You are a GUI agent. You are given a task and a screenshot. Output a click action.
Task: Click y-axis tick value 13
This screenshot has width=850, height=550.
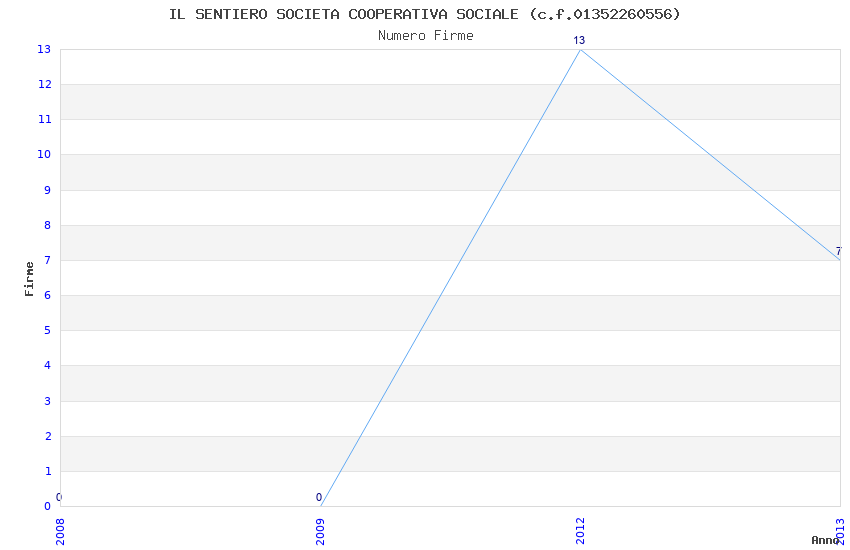click(x=44, y=49)
